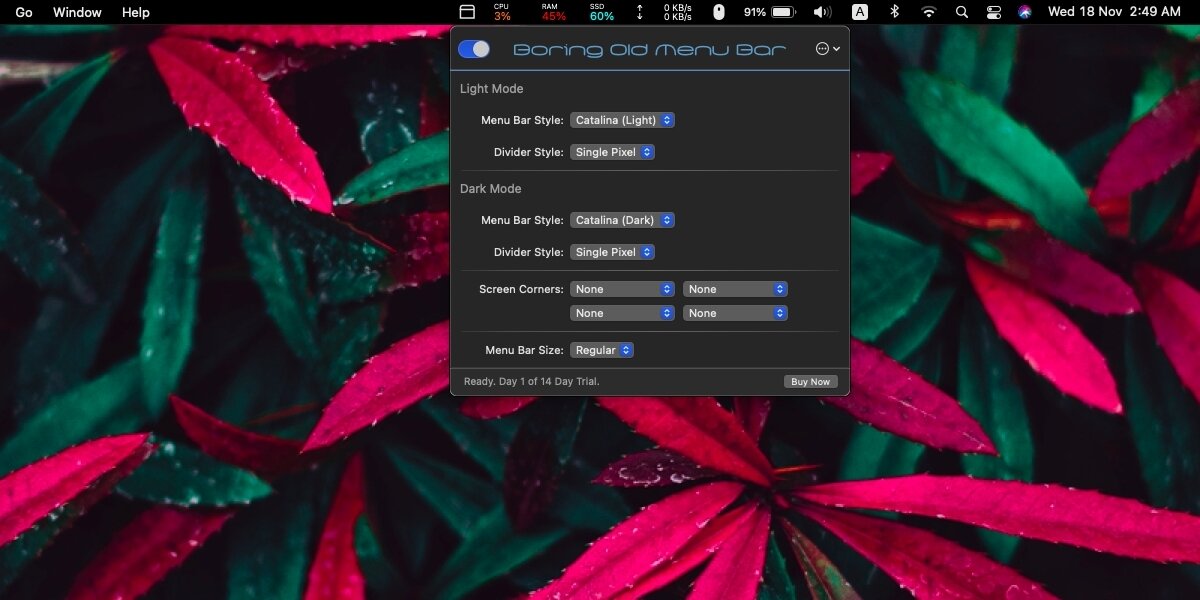Open the Bluetooth status menu
The width and height of the screenshot is (1200, 600).
[x=895, y=12]
